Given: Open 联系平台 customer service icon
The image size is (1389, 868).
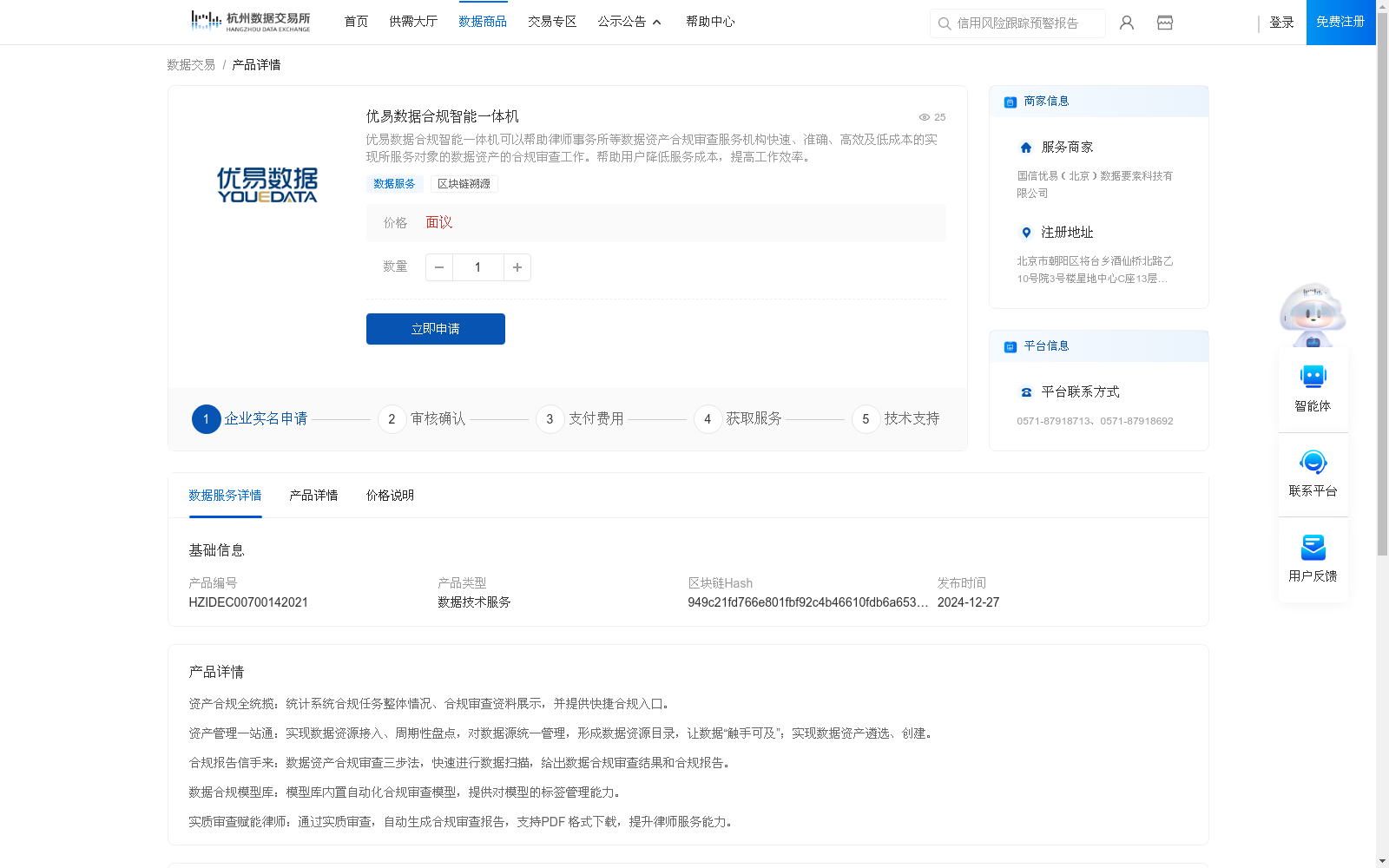Looking at the screenshot, I should [x=1313, y=462].
